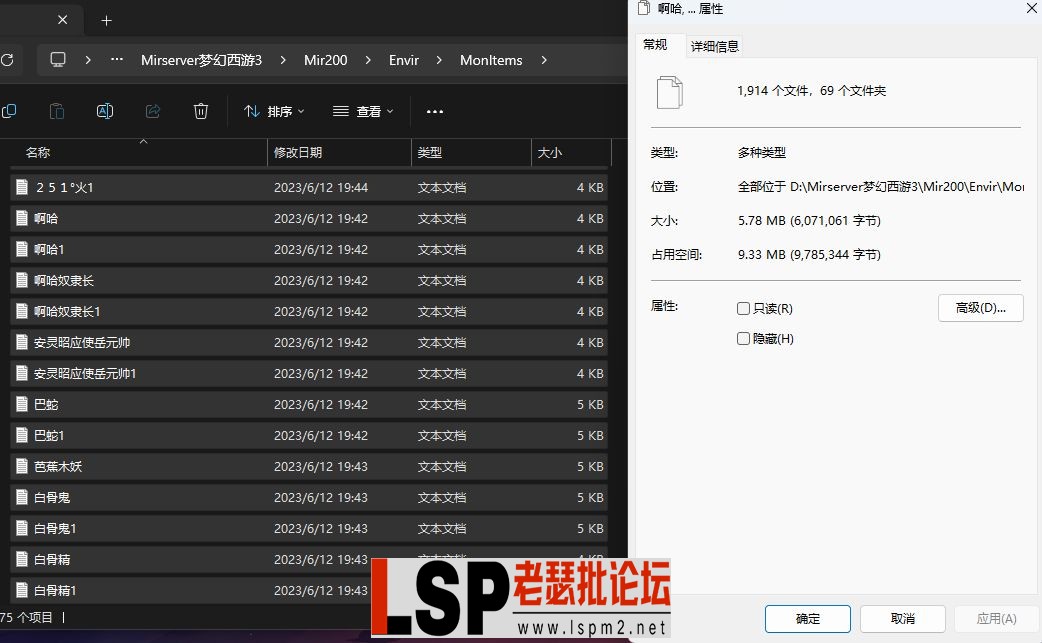Screen dimensions: 1042x643
Task: Navigate to the Envir breadcrumb folder
Action: (404, 60)
